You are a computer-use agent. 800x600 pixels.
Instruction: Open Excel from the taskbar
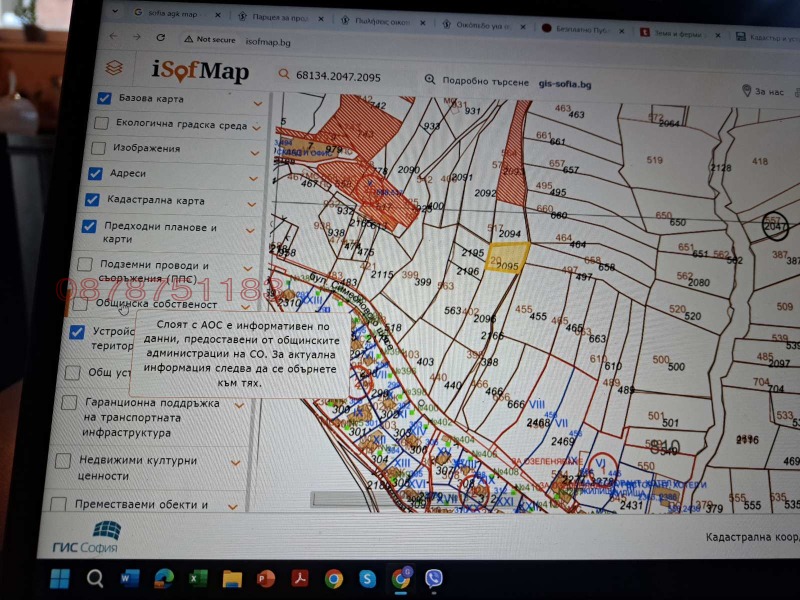click(198, 579)
